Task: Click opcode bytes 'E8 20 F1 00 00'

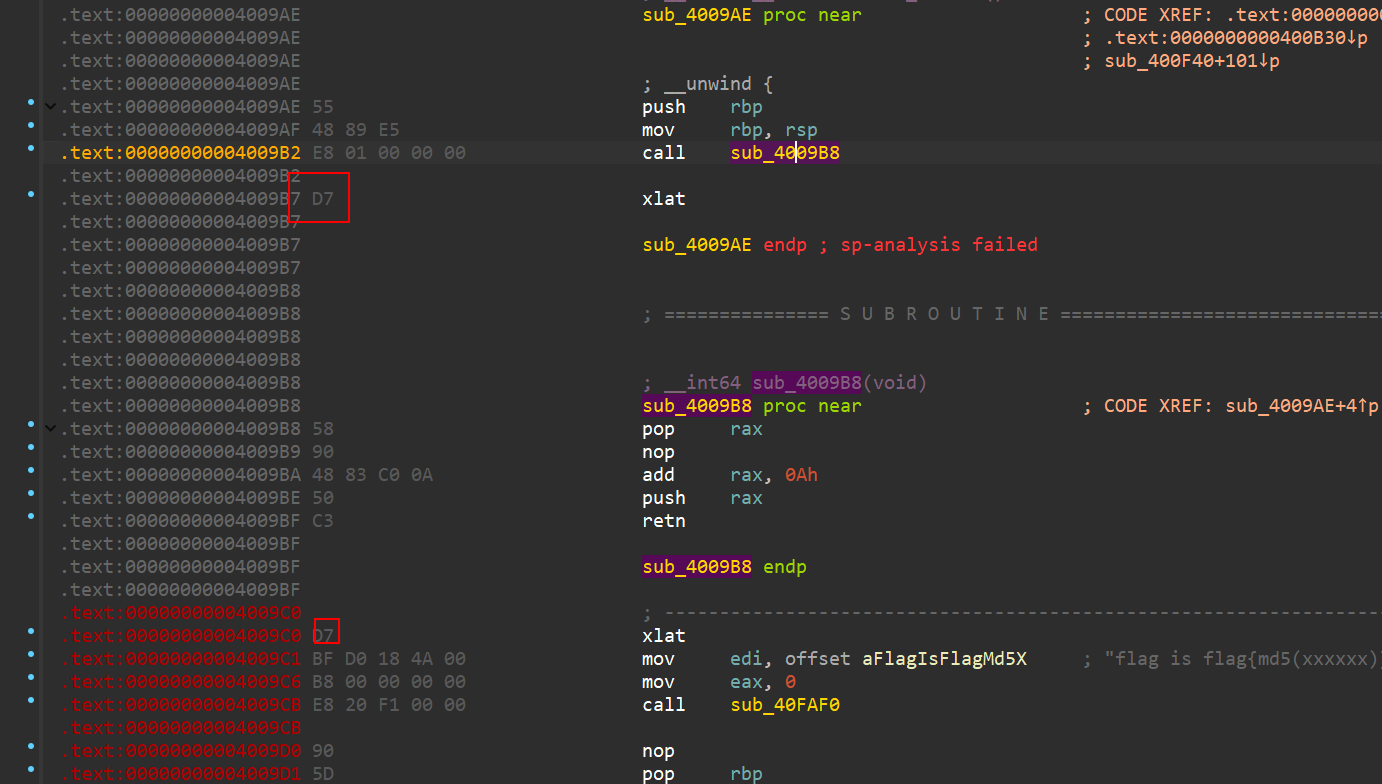Action: click(388, 705)
